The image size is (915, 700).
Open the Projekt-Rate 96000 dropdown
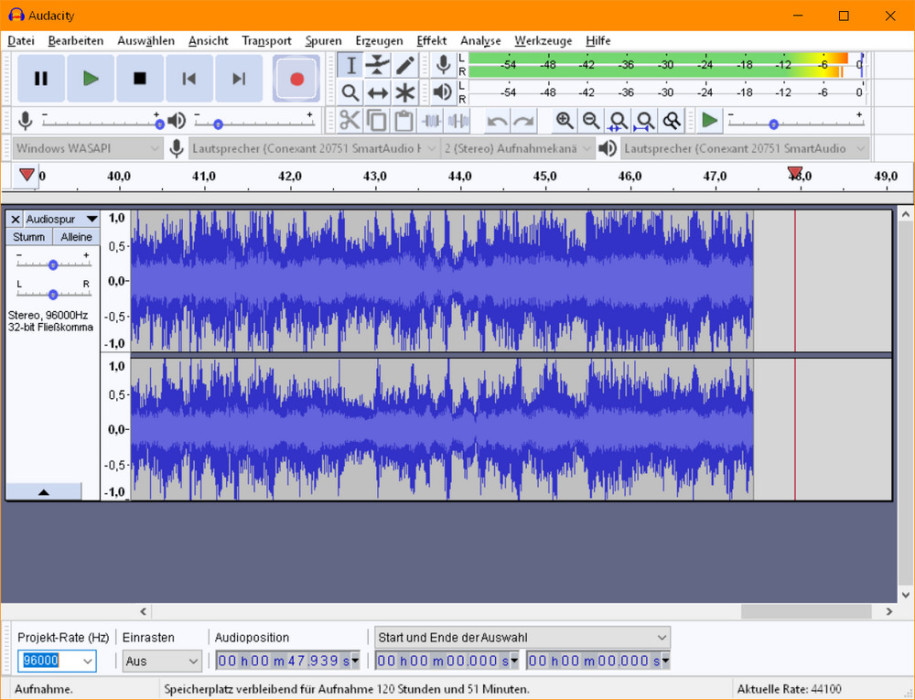[x=88, y=661]
